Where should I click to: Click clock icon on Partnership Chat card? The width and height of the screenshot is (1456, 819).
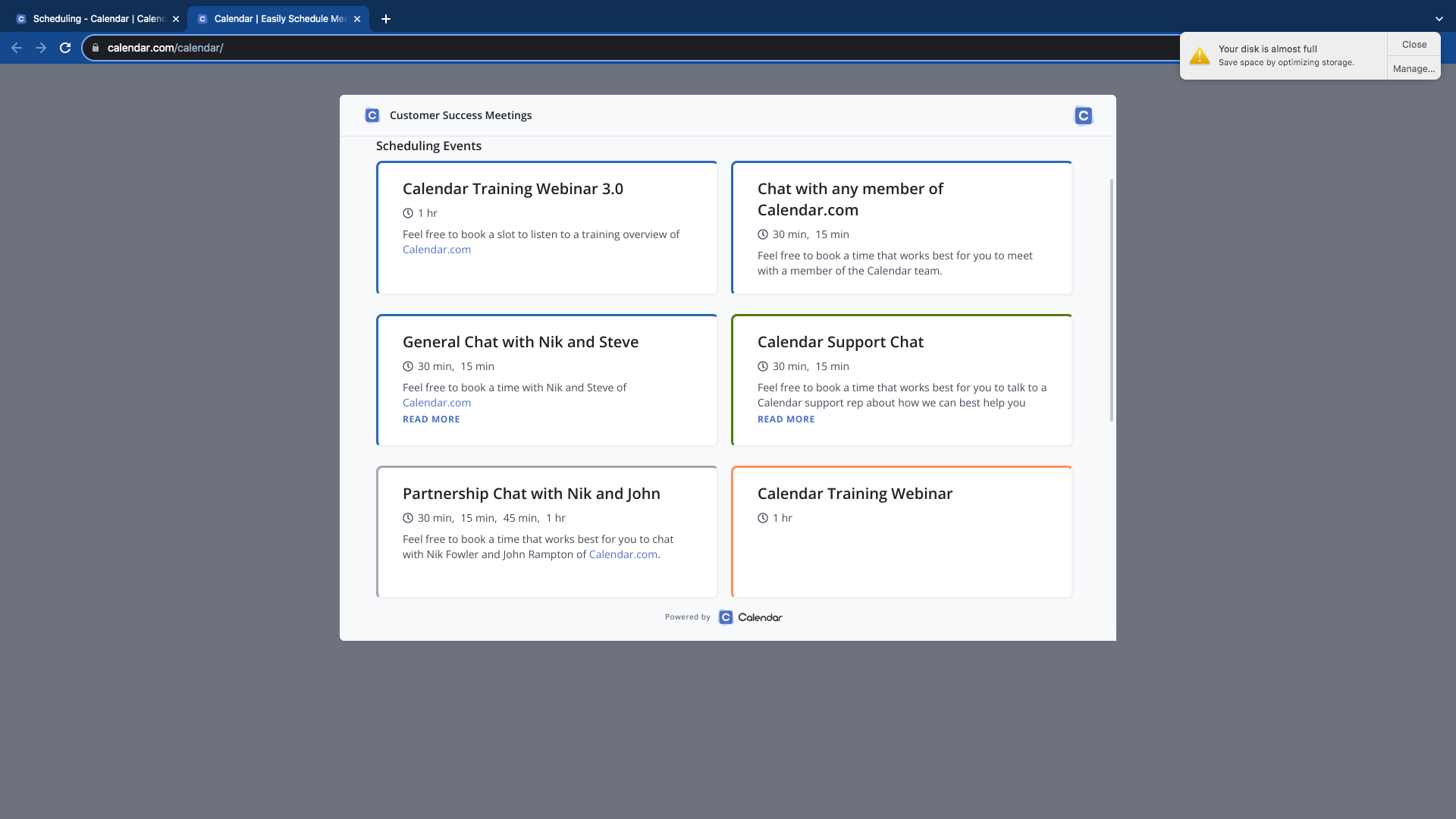[x=408, y=518]
